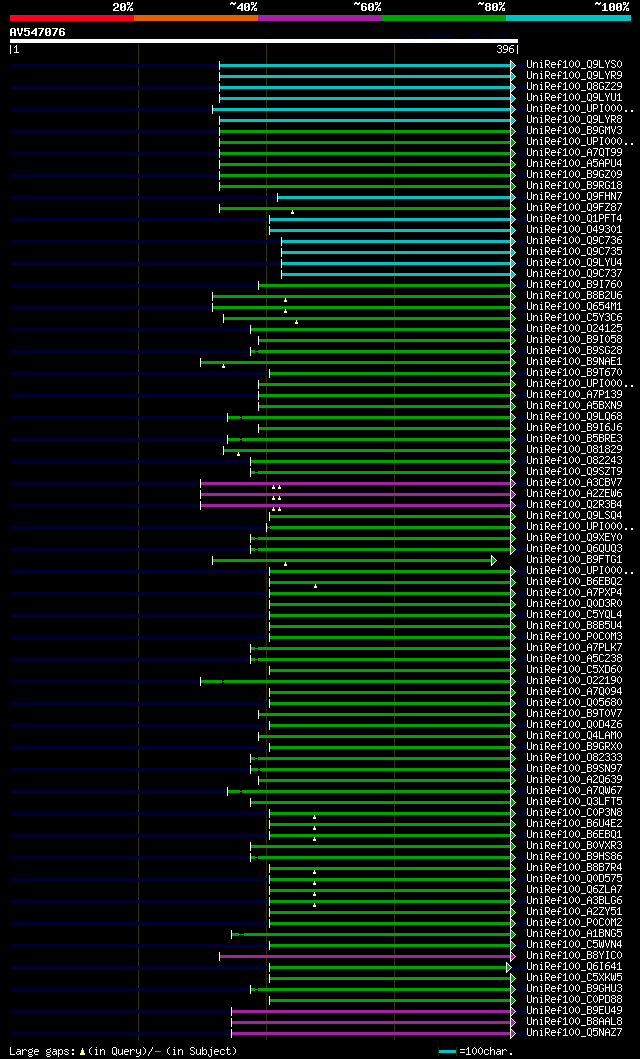The width and height of the screenshot is (640, 1059).
Task: Click the green ~80% identity legend segment
Action: coord(444,18)
